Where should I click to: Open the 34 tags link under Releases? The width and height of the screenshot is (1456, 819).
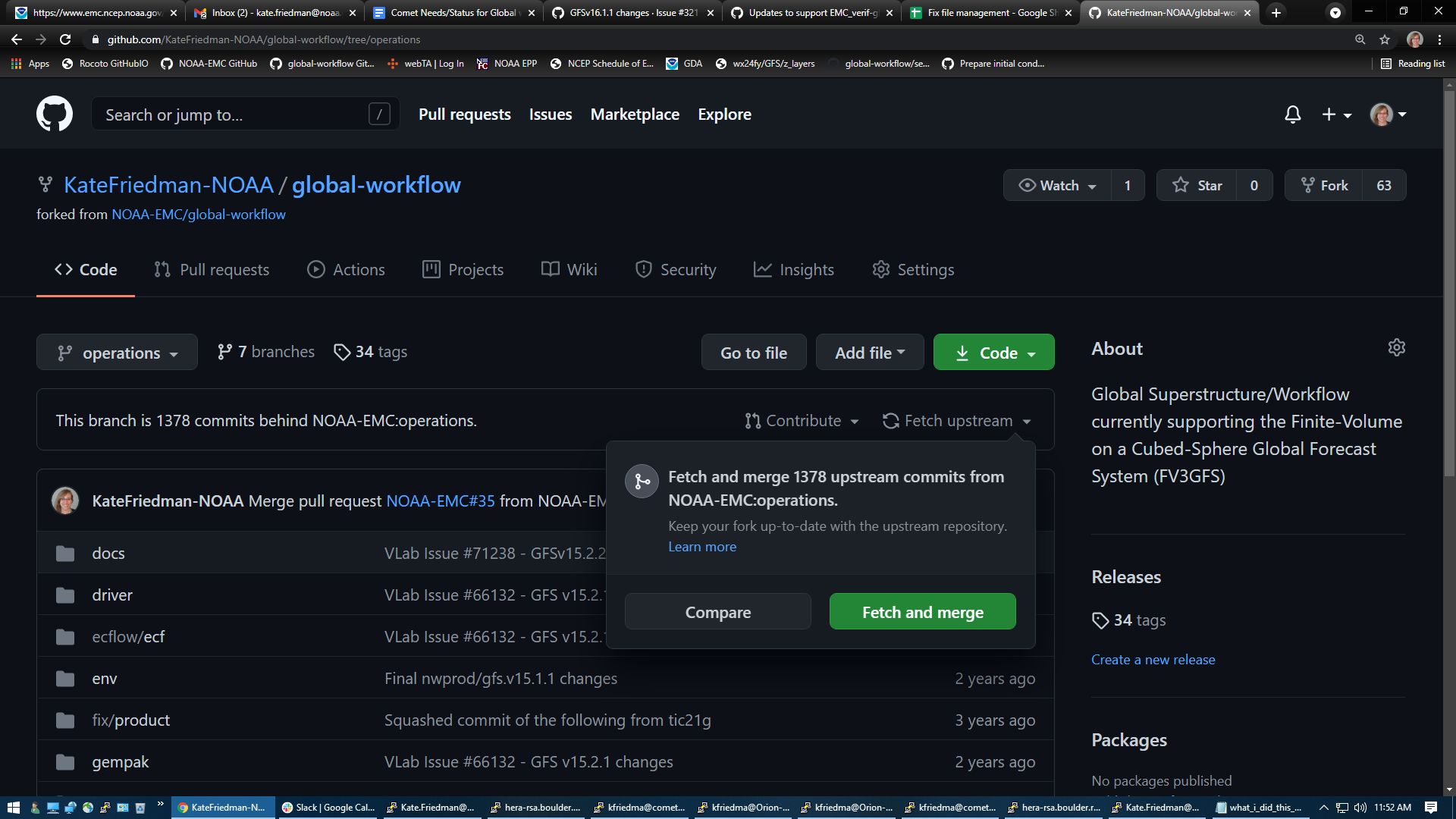[x=1128, y=620]
